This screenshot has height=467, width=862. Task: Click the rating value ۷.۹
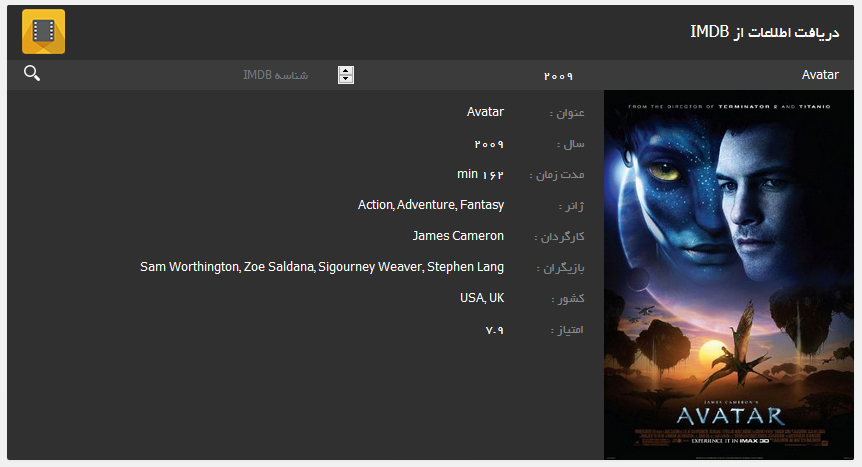pos(495,329)
